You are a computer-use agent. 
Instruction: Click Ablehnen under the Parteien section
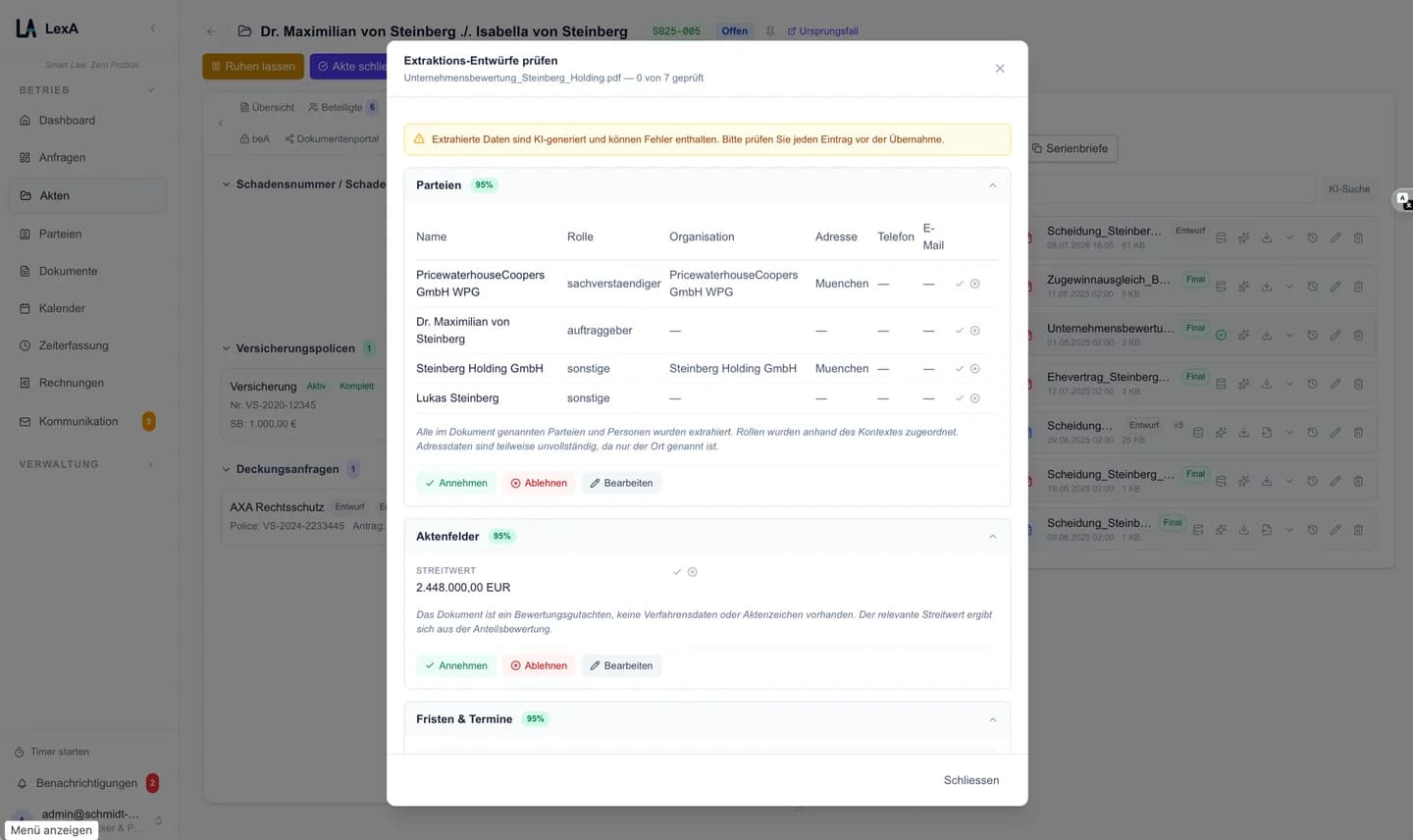coord(539,483)
